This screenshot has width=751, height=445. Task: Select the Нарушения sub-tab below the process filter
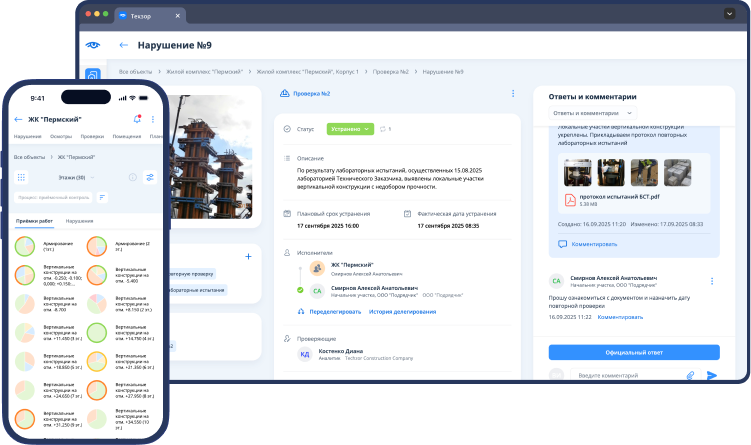point(80,221)
